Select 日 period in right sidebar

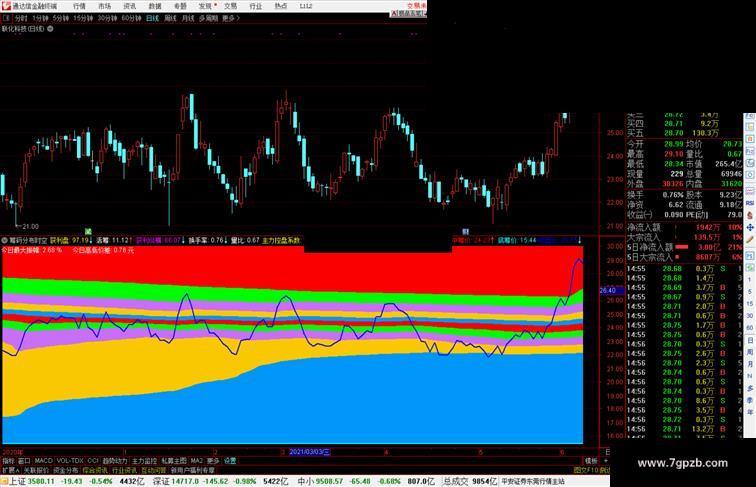click(x=750, y=340)
